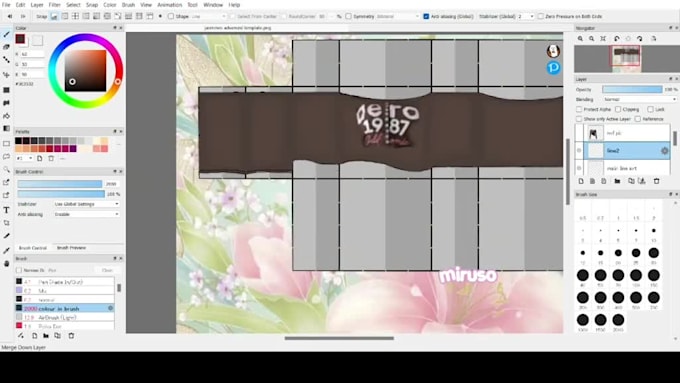The image size is (680, 383).
Task: Check the Reference checkbox
Action: click(x=638, y=119)
